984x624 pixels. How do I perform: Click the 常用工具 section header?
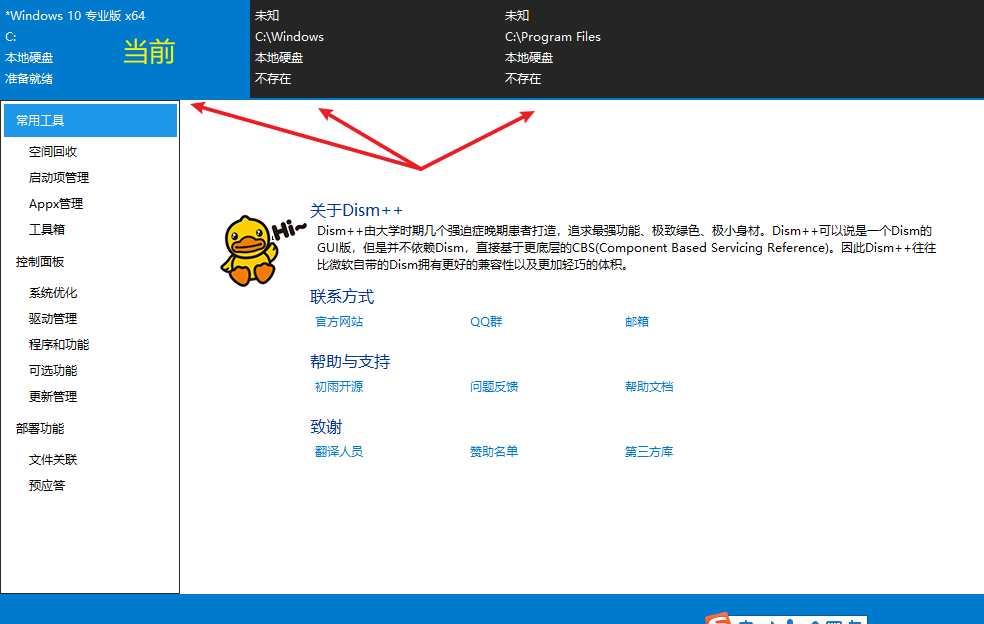click(x=90, y=121)
